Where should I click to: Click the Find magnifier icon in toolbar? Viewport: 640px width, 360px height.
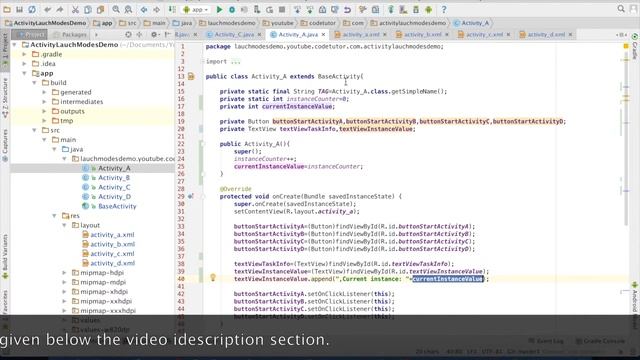point(116,9)
